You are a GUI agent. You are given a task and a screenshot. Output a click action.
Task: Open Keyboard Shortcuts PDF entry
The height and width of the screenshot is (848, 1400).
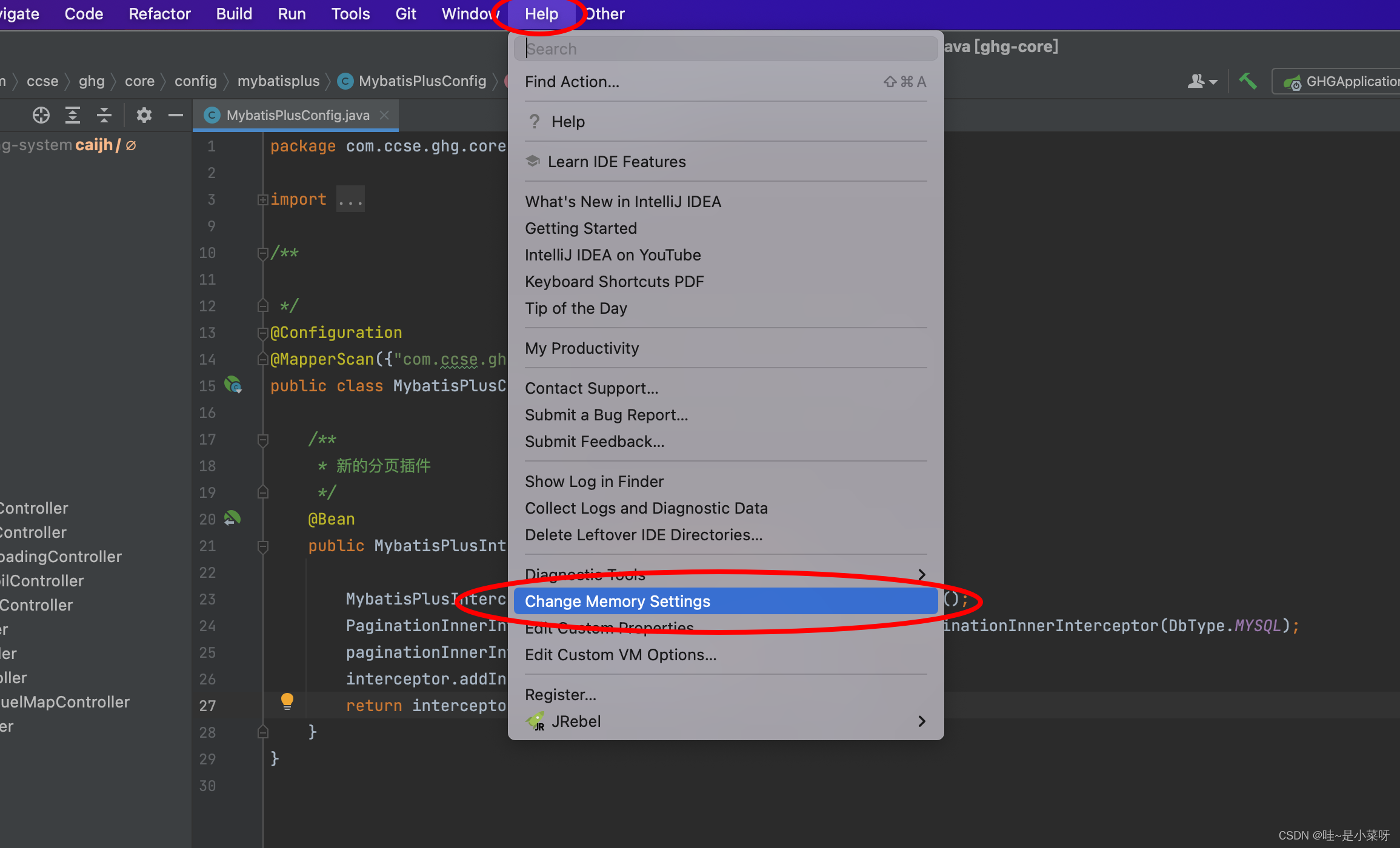click(x=725, y=281)
